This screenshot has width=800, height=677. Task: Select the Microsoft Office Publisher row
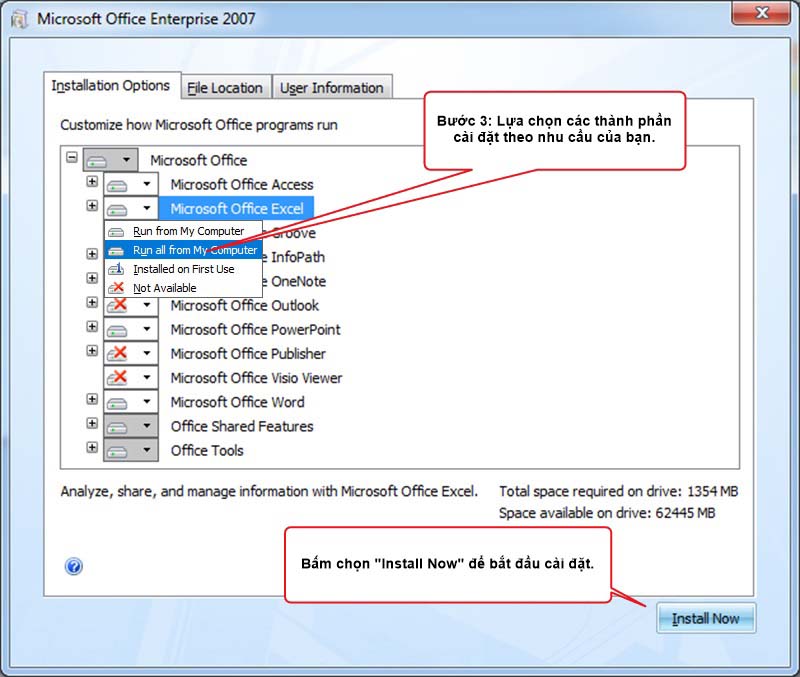[x=248, y=353]
